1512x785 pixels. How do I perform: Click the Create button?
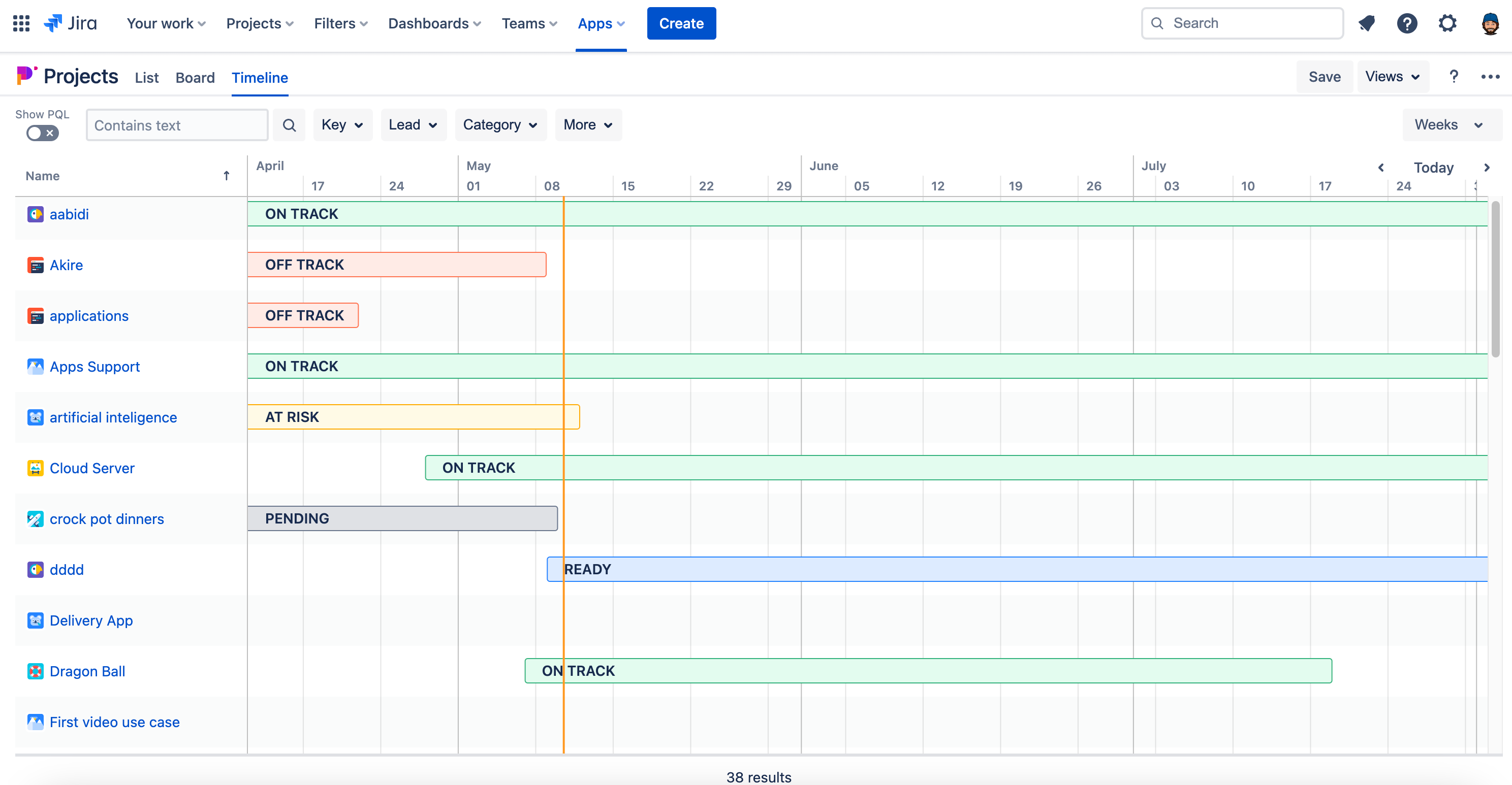click(x=681, y=23)
